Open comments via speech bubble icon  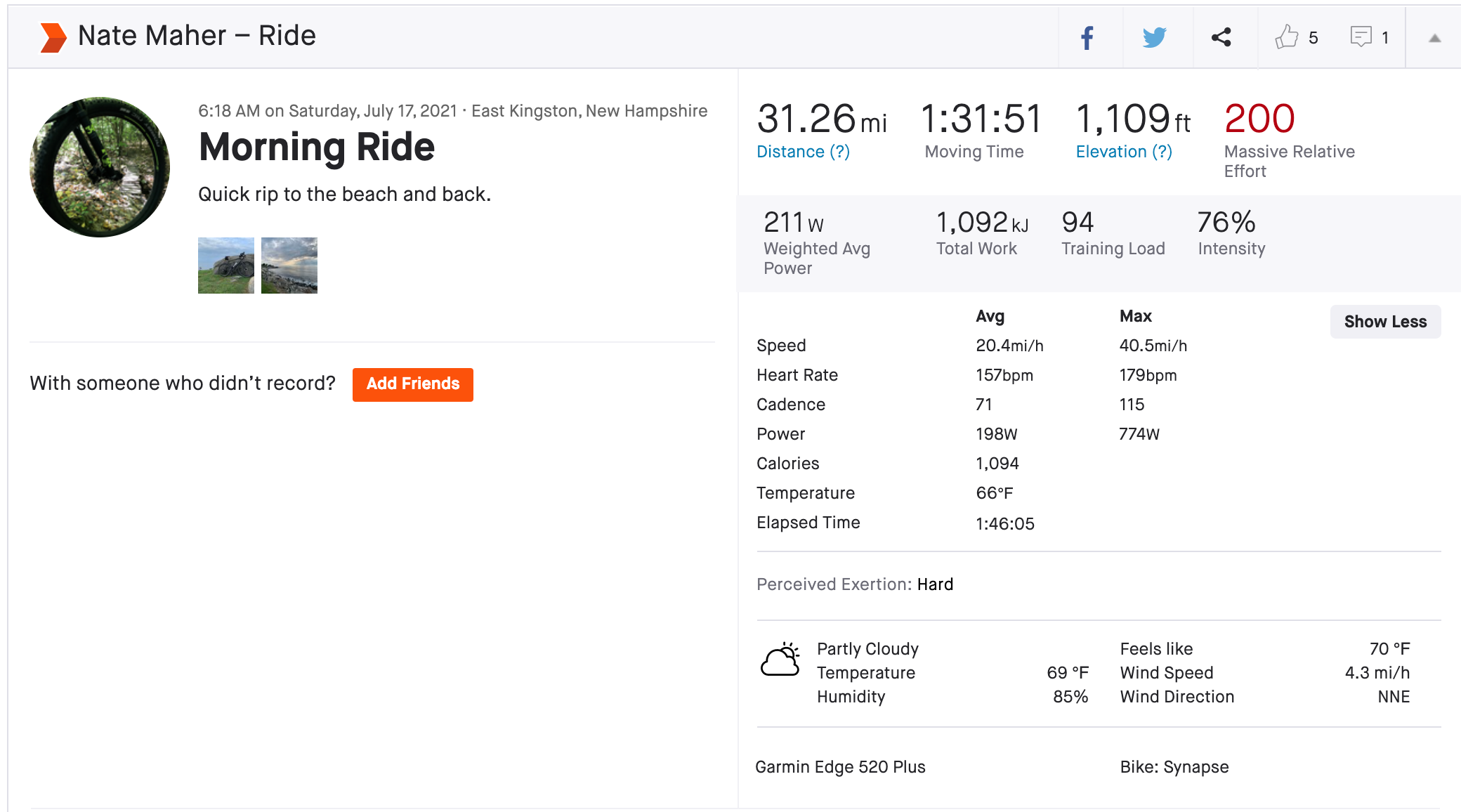tap(1361, 37)
